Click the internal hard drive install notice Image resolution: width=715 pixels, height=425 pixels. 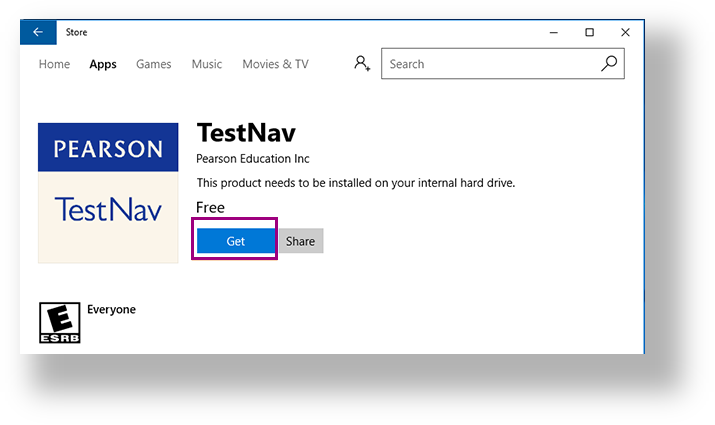[x=356, y=183]
